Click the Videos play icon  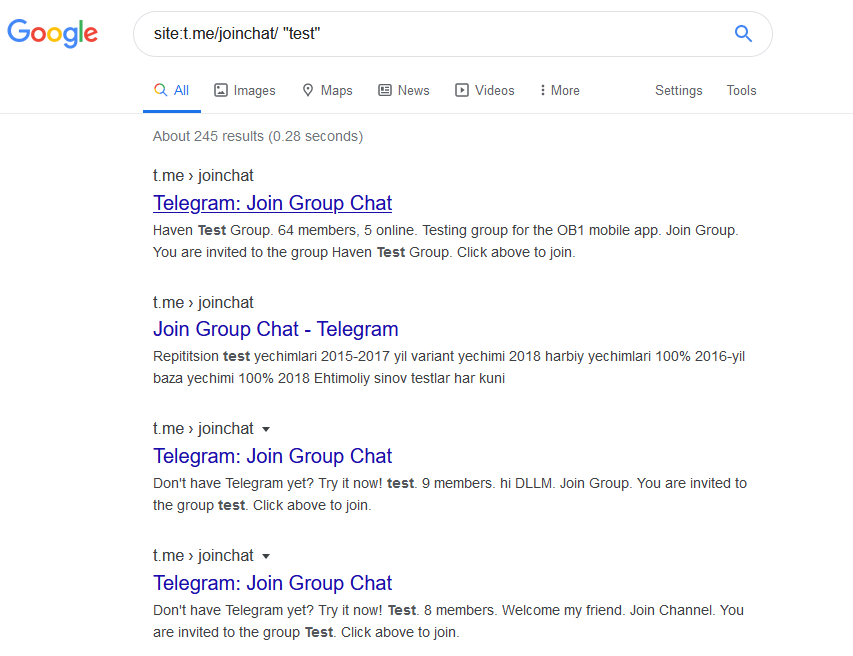pyautogui.click(x=461, y=90)
